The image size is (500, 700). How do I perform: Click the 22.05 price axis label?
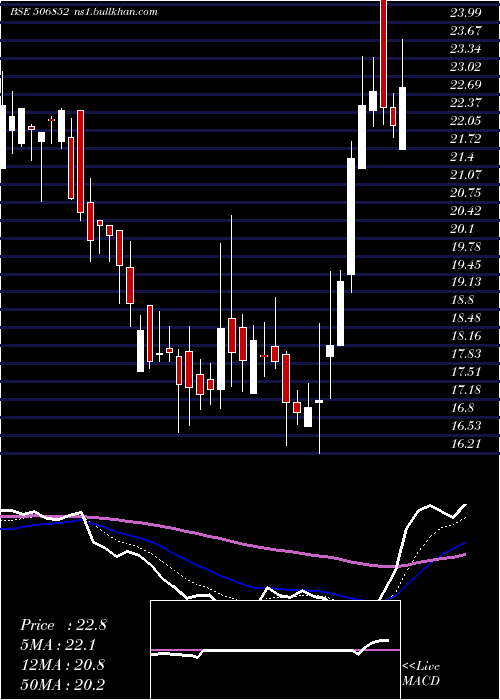466,121
